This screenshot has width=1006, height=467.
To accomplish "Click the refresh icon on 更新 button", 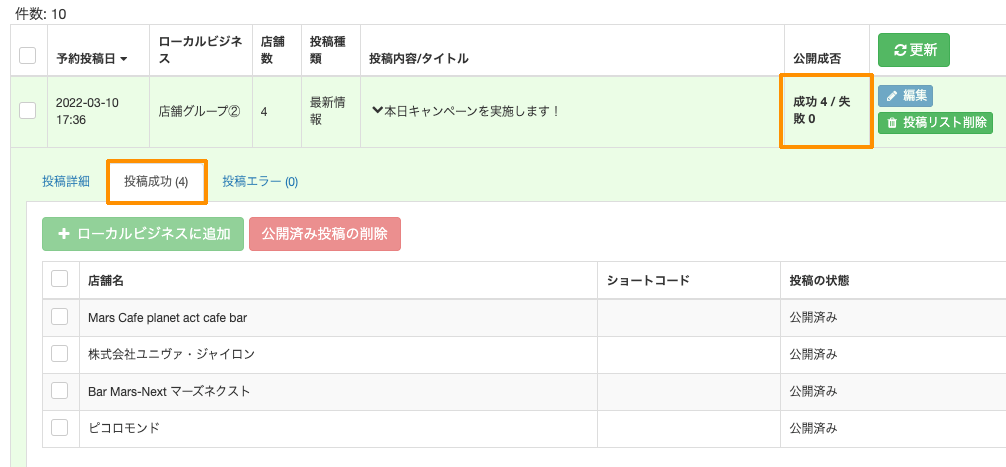I will point(900,50).
